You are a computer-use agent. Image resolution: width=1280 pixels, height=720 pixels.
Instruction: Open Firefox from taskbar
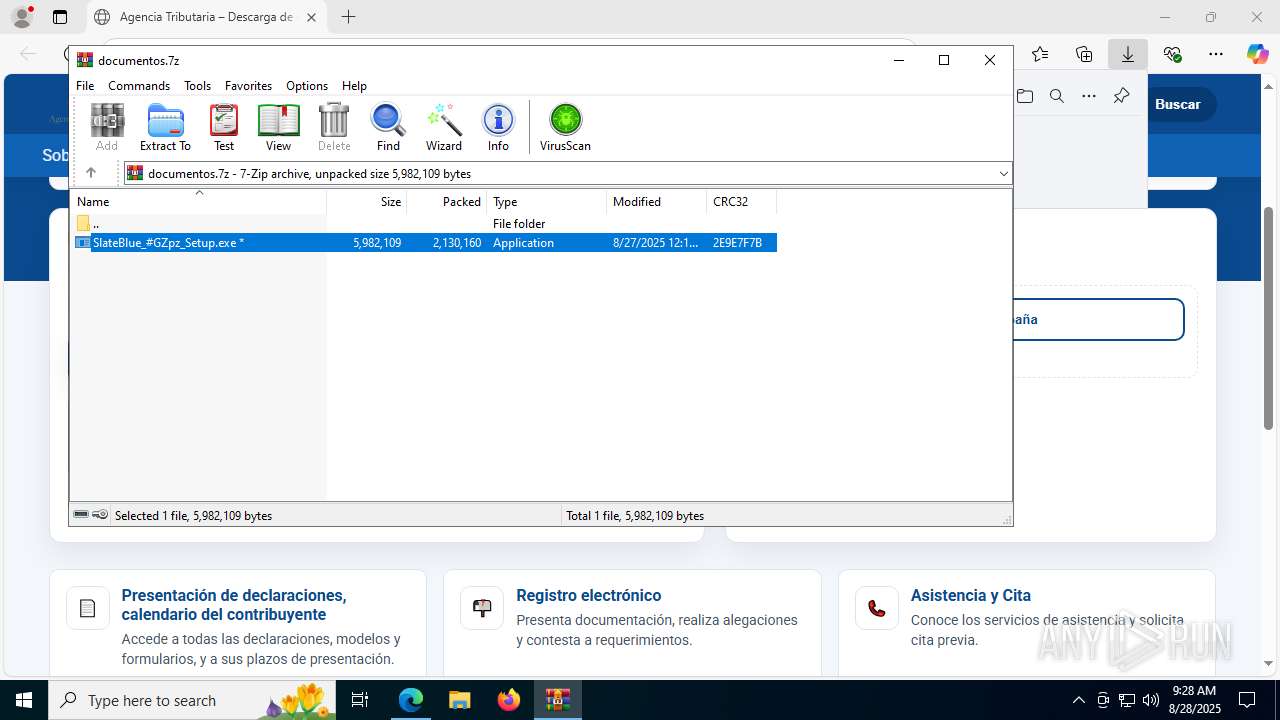[x=508, y=700]
